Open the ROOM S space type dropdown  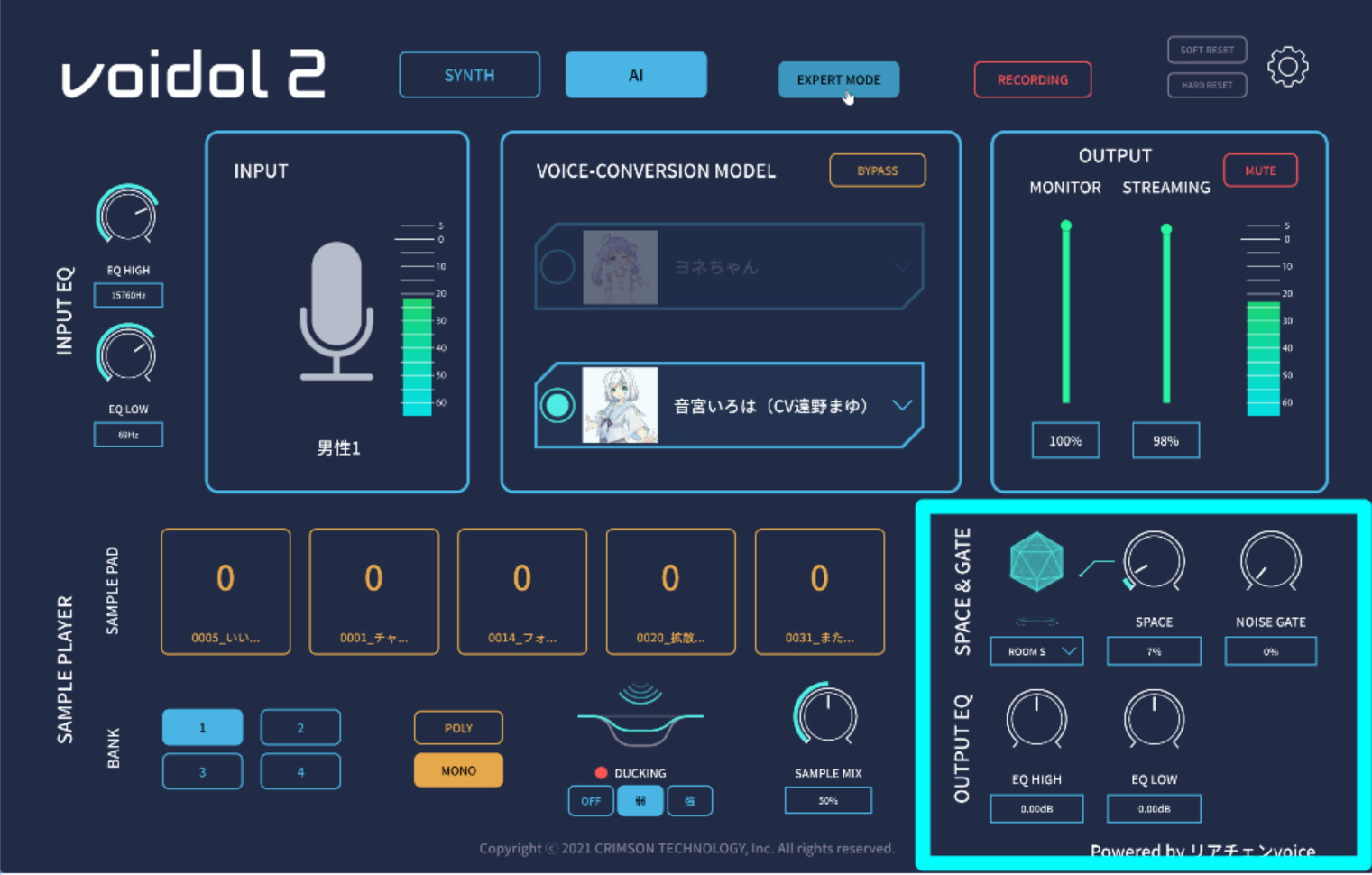point(1036,651)
